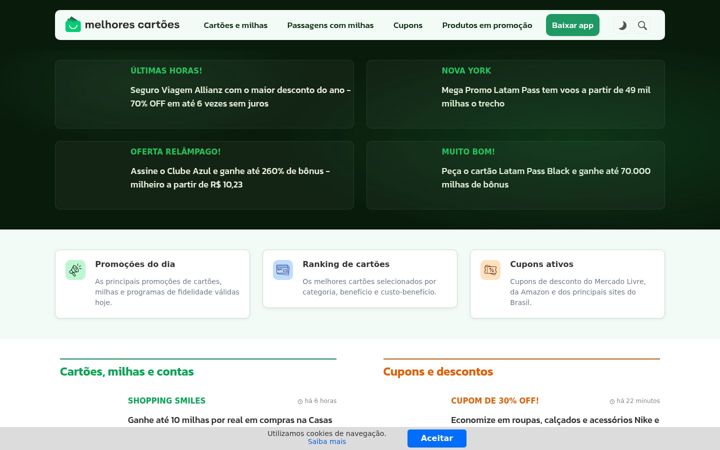
Task: Open search via the magnifier icon
Action: (642, 25)
